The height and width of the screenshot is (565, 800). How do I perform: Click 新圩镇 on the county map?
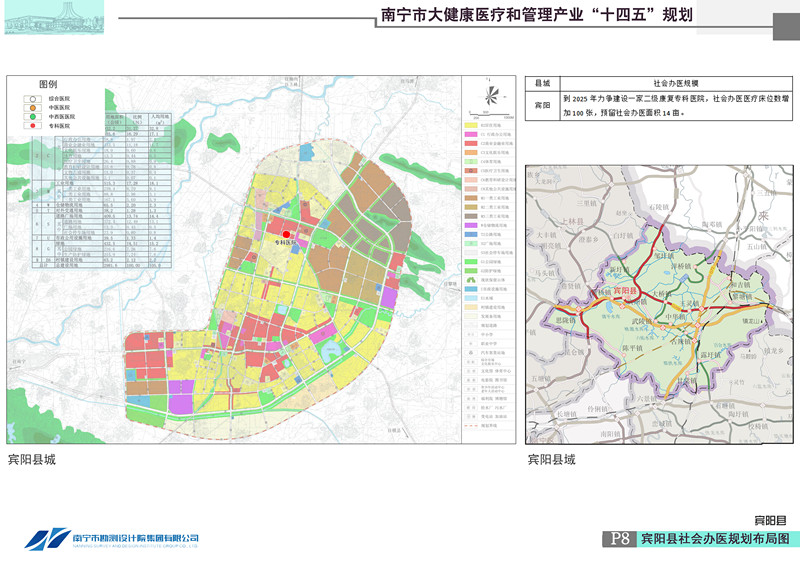[619, 269]
